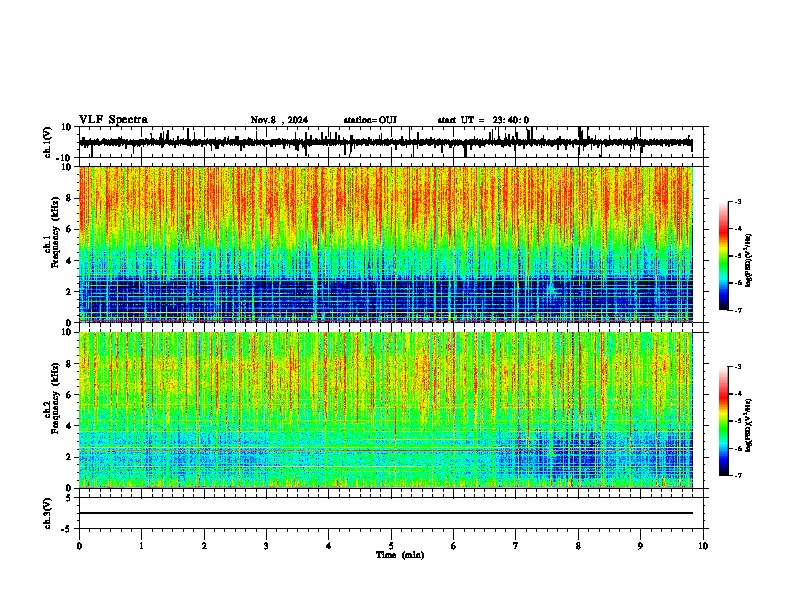Click the '-3' value on upper colorbar
This screenshot has width=792, height=612.
click(737, 201)
